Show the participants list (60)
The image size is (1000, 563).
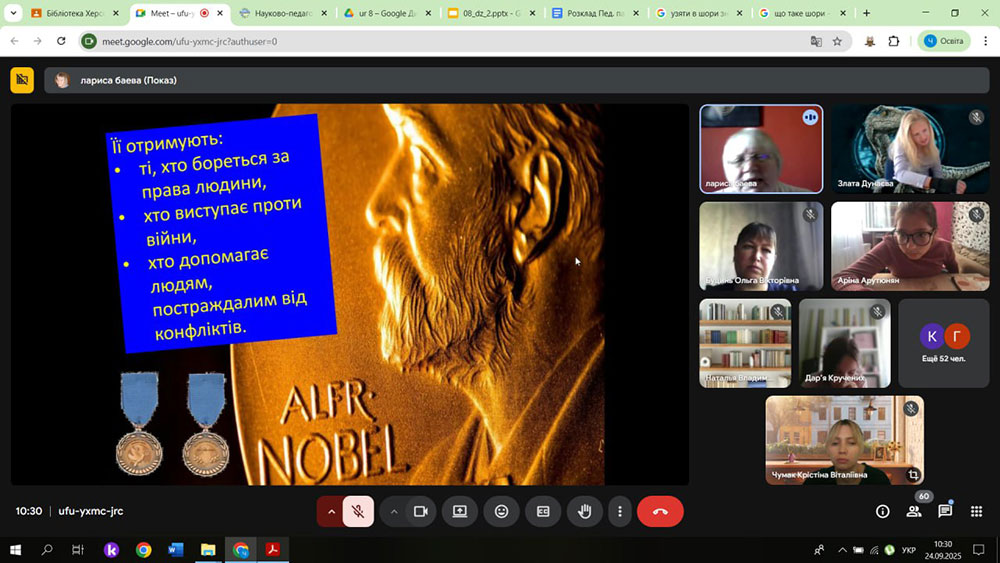coord(915,511)
